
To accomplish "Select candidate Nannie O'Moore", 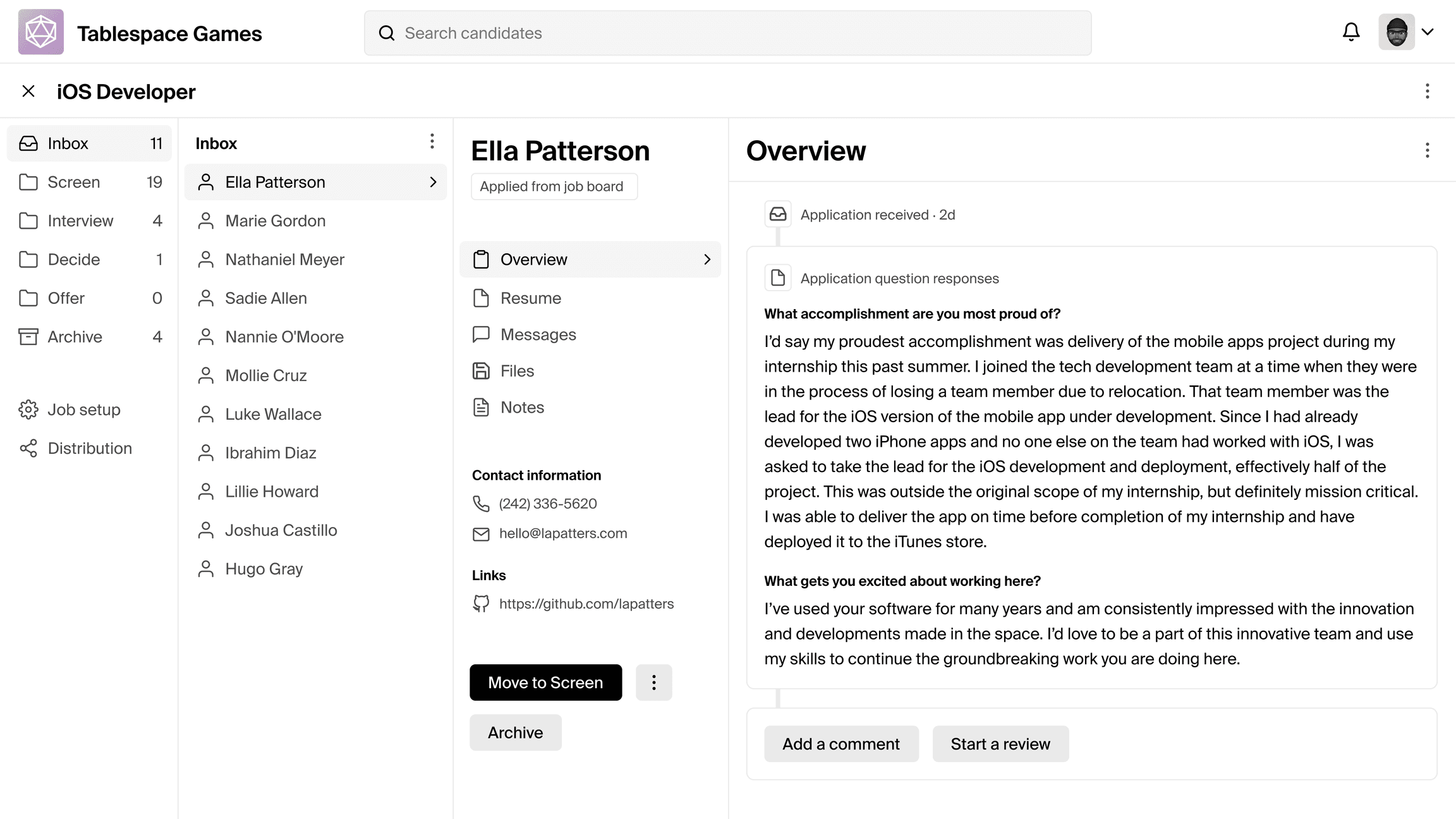I will click(284, 336).
